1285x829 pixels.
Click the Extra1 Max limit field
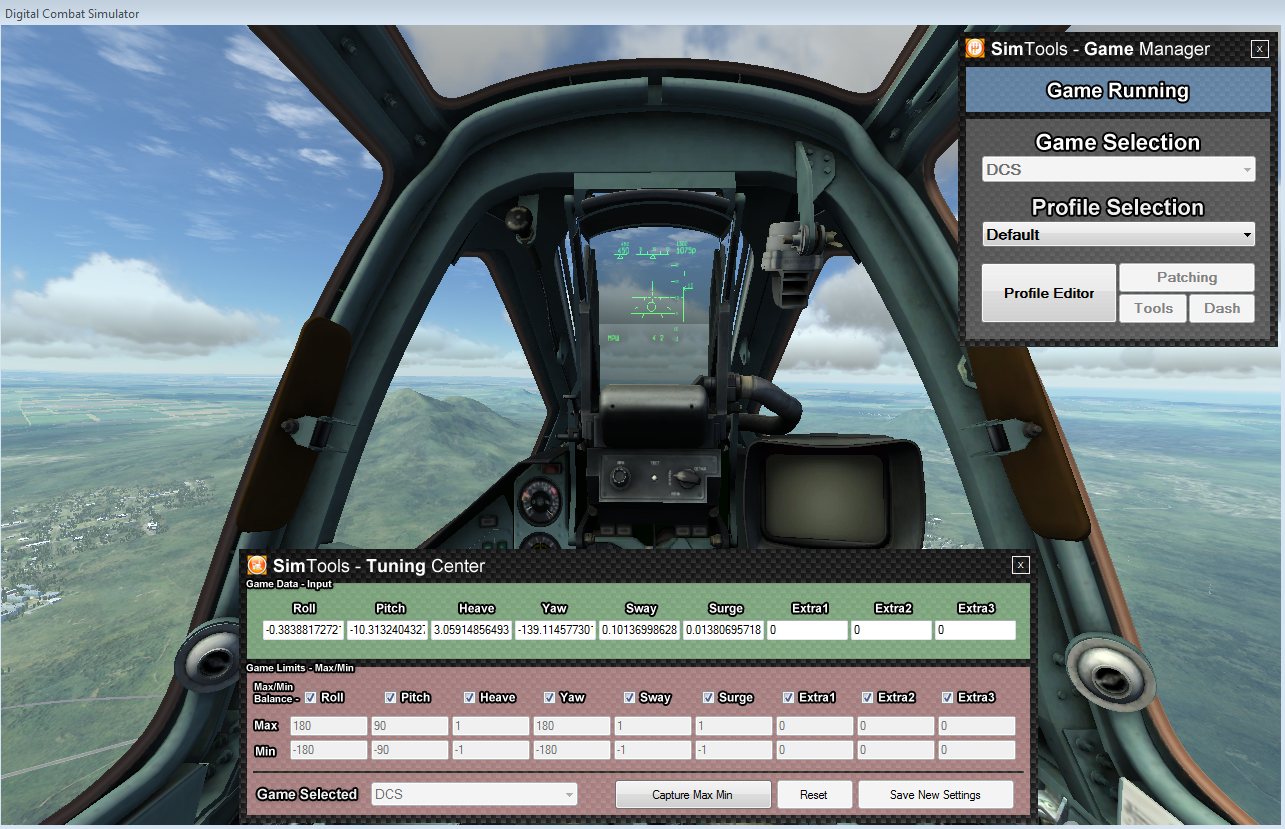tap(814, 726)
